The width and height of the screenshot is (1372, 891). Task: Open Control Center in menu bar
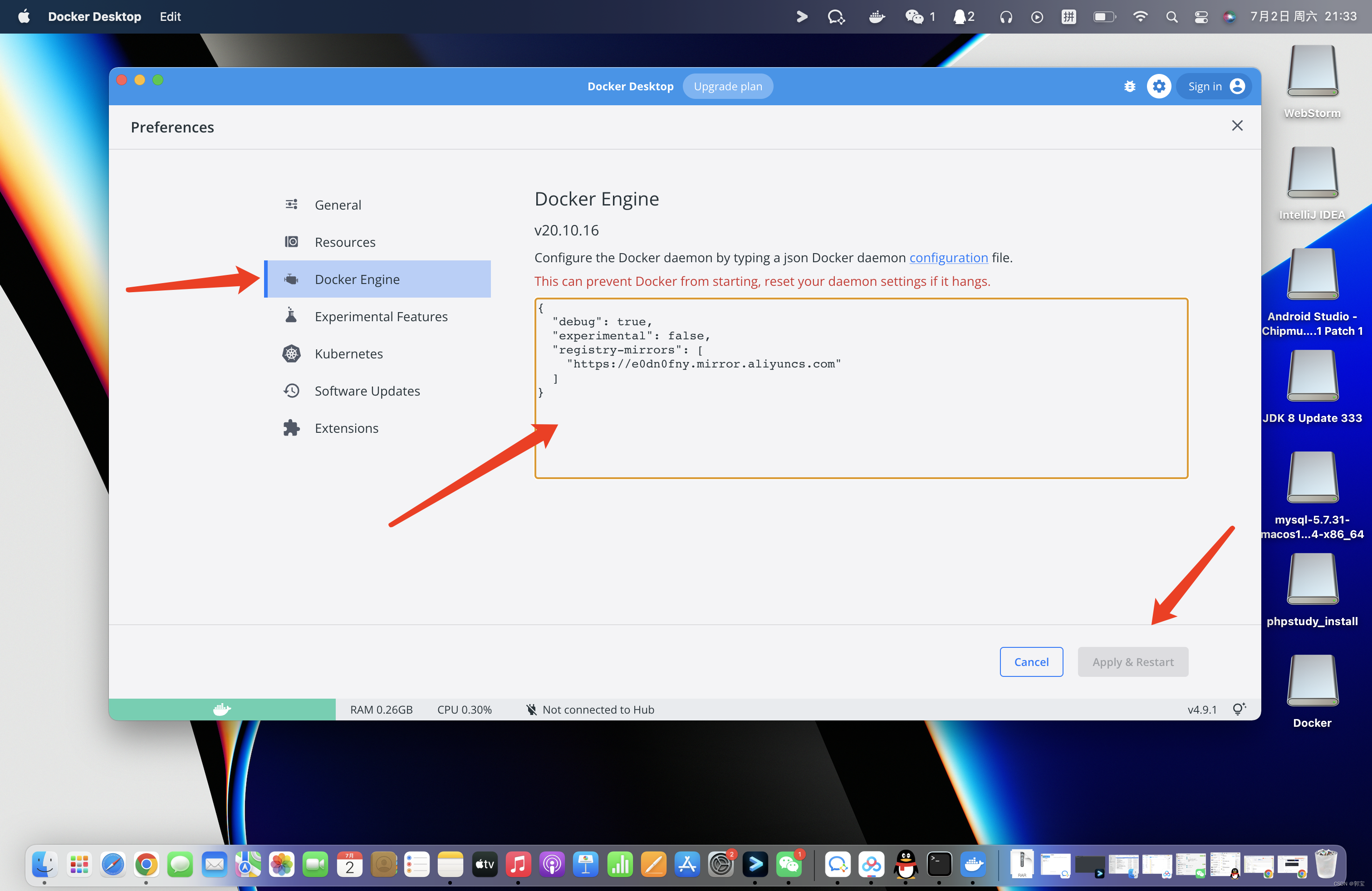(x=1201, y=17)
